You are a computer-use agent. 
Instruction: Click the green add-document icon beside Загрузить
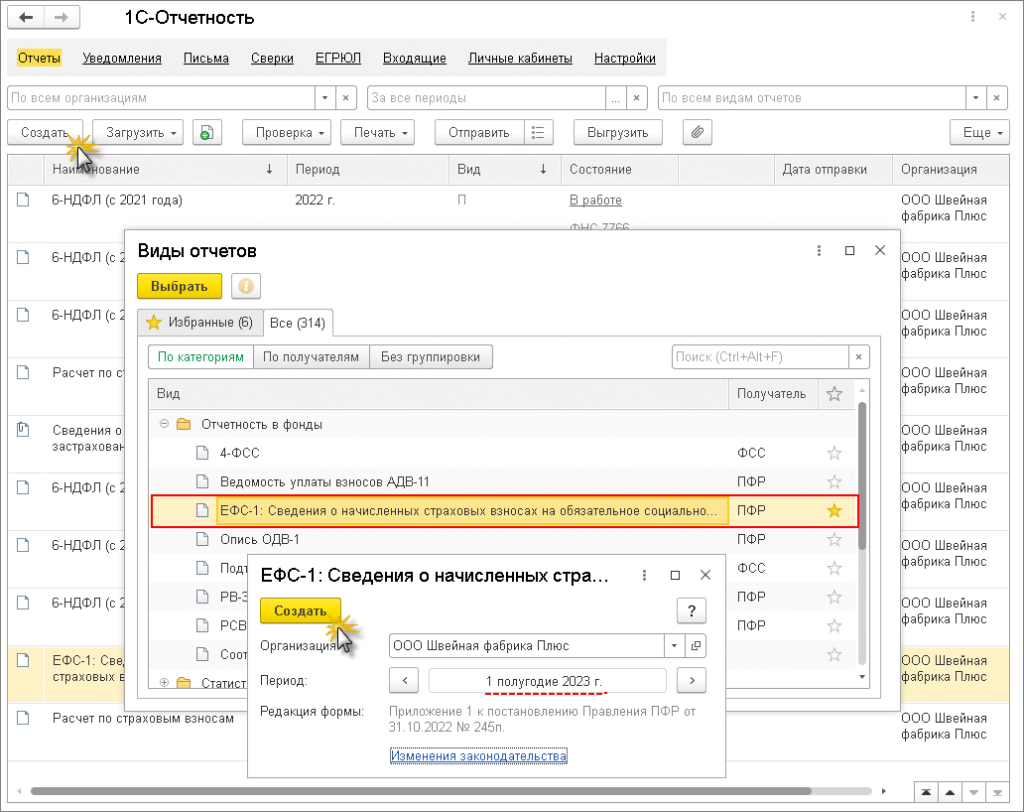click(x=206, y=132)
